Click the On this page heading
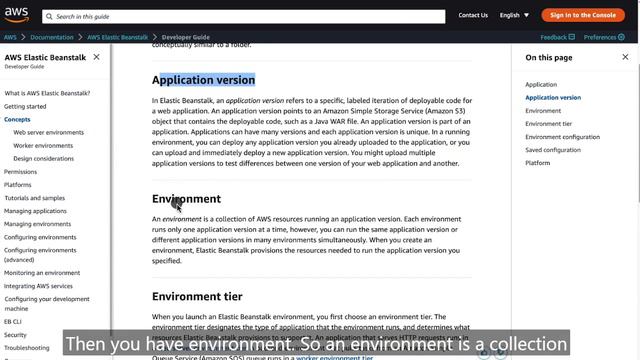640x360 pixels. [549, 58]
